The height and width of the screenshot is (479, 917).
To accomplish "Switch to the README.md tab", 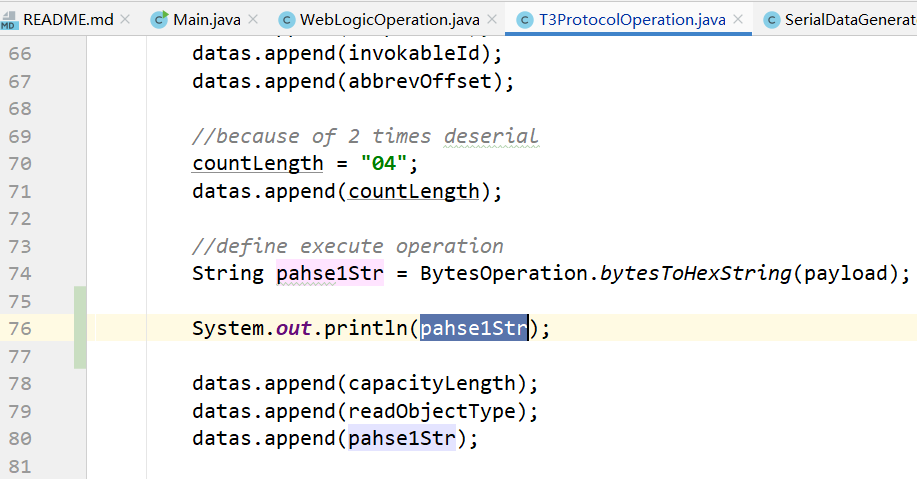I will pyautogui.click(x=68, y=19).
